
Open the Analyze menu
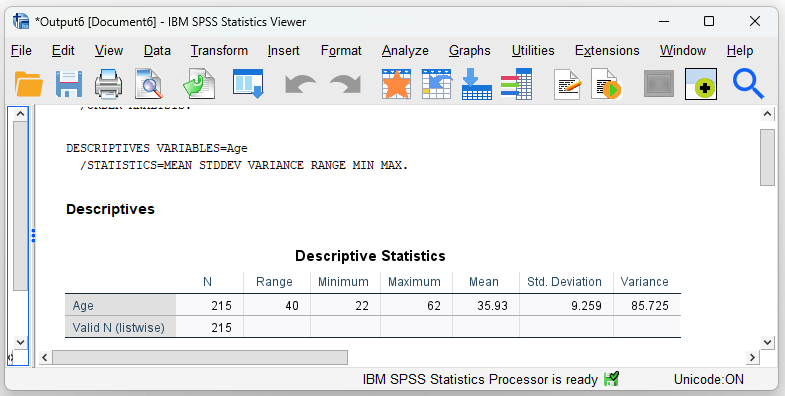pos(405,51)
